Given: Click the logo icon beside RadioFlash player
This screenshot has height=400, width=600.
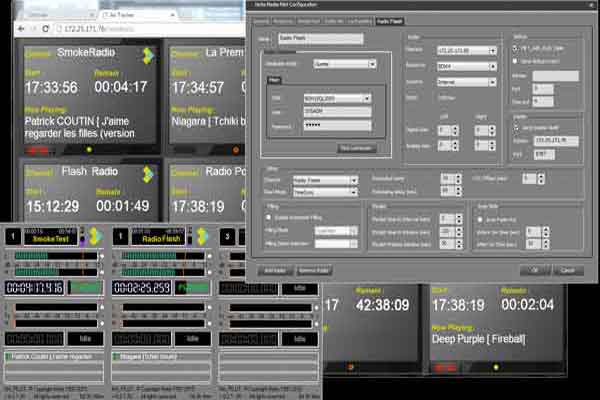Looking at the screenshot, I should tap(202, 236).
